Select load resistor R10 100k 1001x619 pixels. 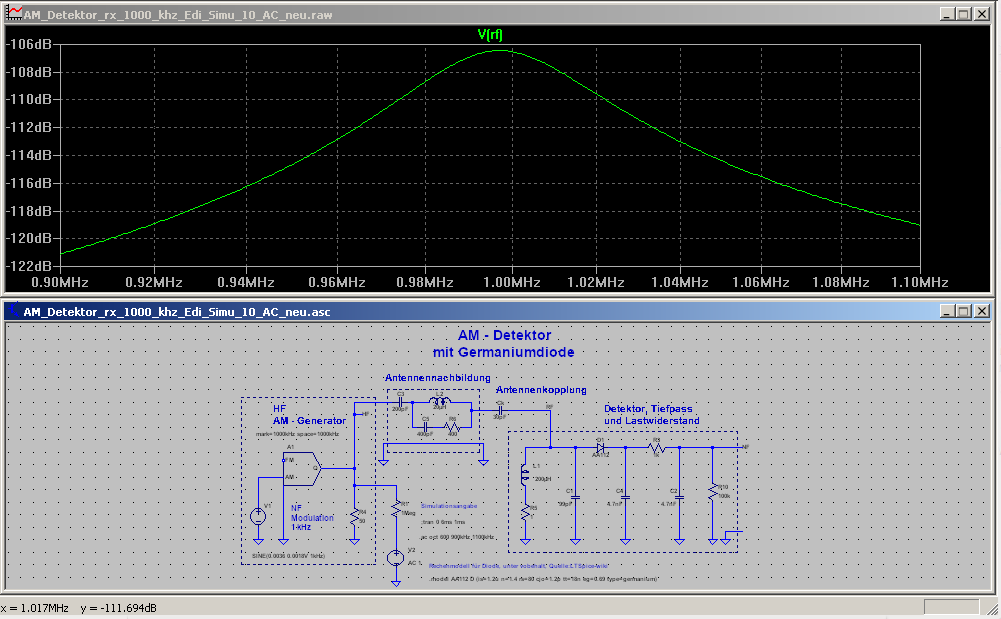click(712, 492)
